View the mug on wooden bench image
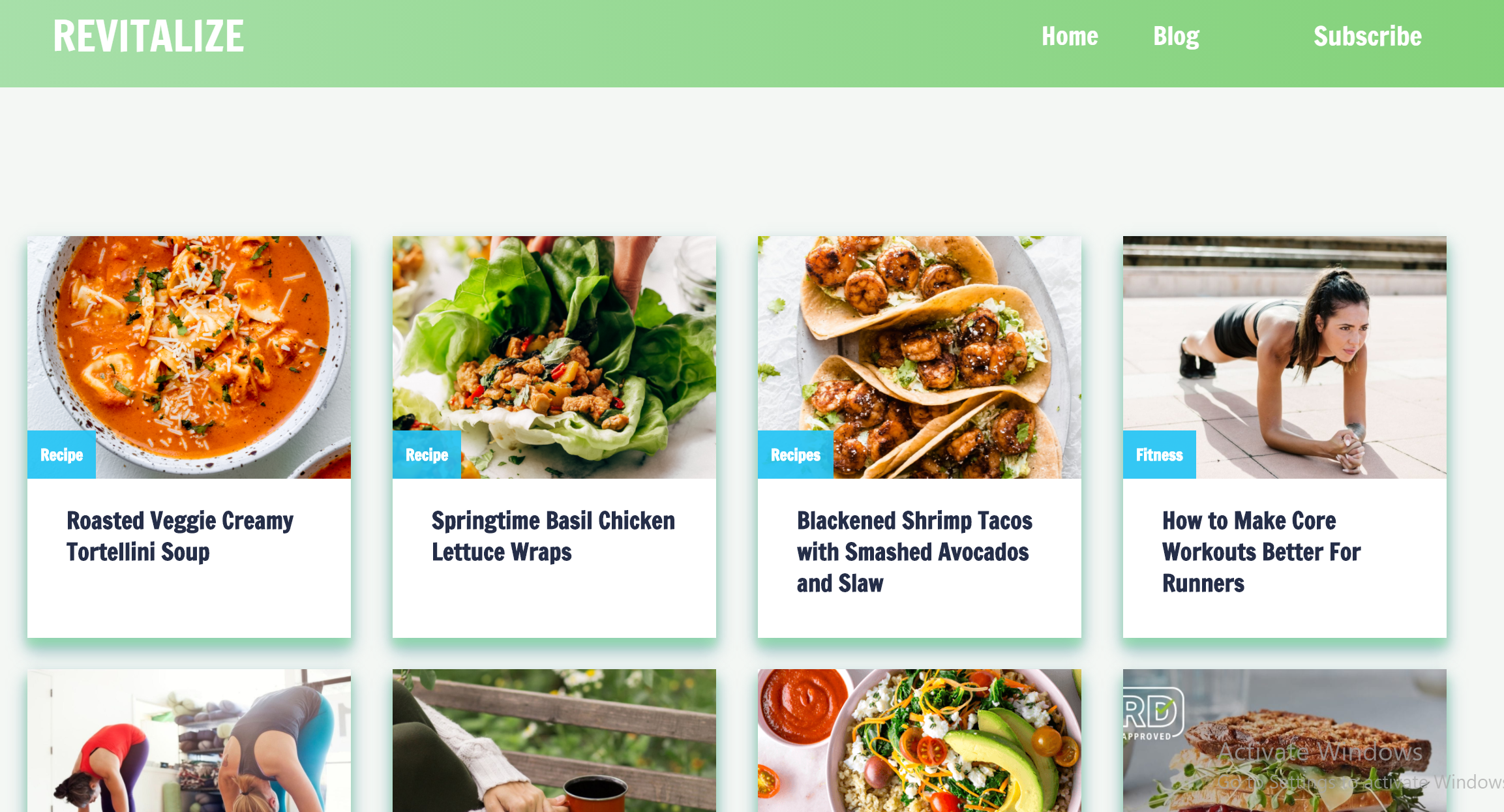Image resolution: width=1504 pixels, height=812 pixels. [x=554, y=740]
